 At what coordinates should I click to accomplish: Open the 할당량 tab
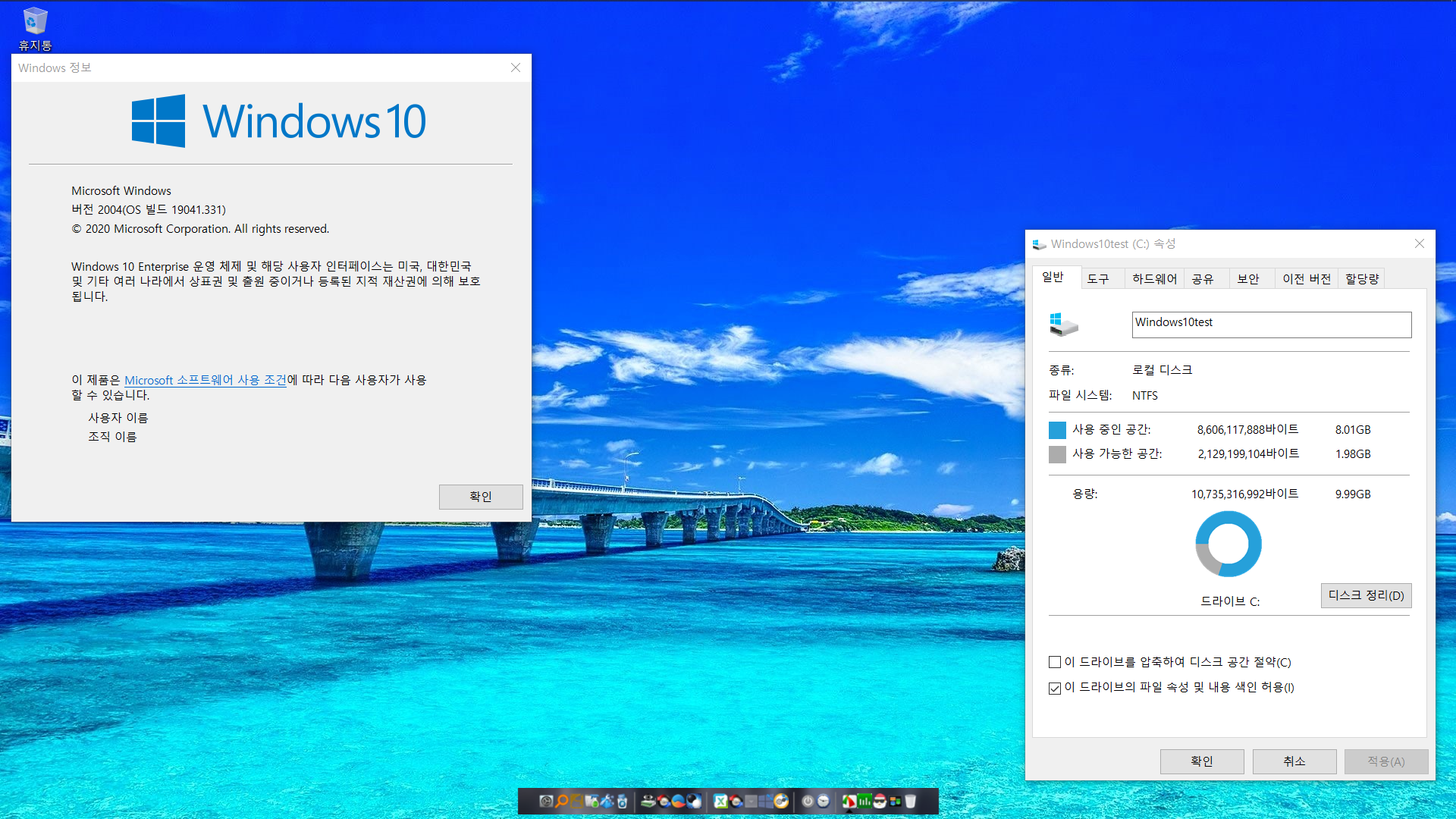click(1362, 279)
